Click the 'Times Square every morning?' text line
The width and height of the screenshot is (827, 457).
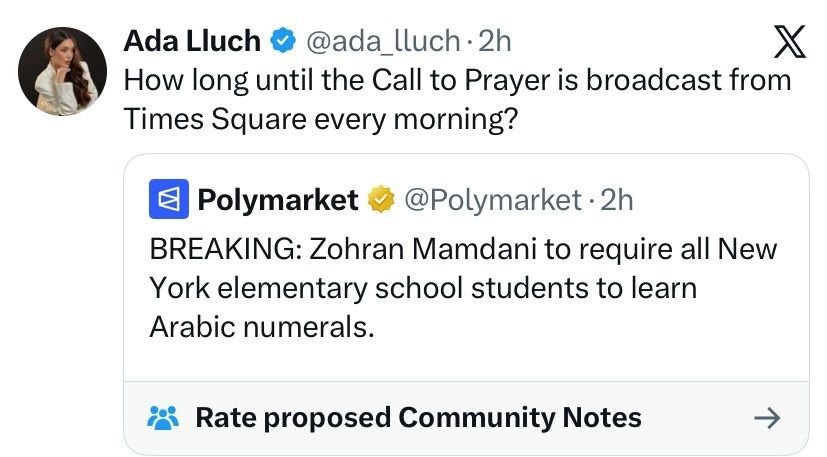(321, 119)
